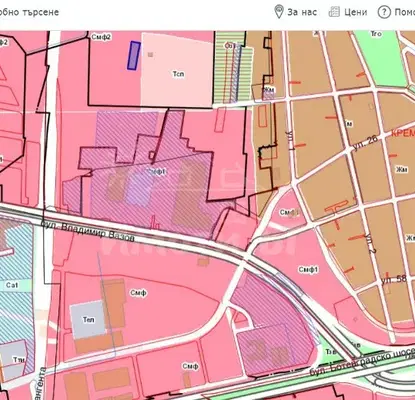Viewport: 415px width, 400px height.
Task: Open the Помощ help link
Action: (x=405, y=12)
